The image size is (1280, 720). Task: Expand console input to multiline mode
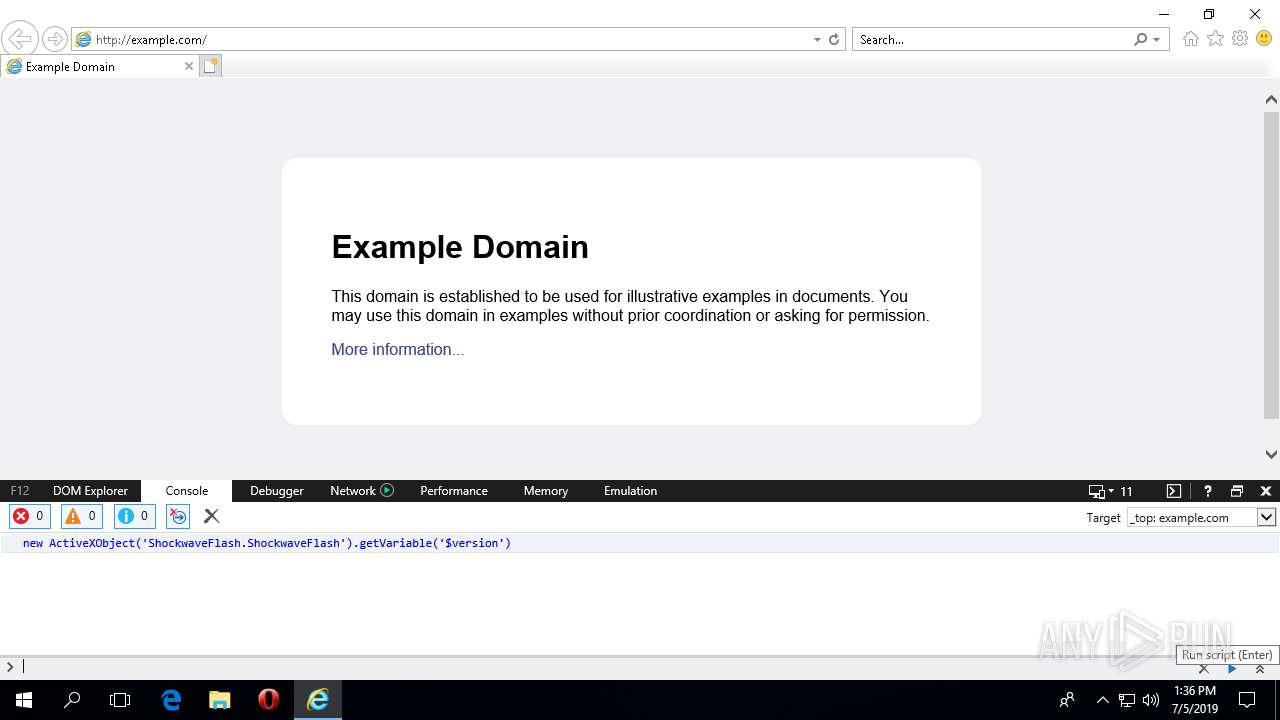[x=1260, y=669]
